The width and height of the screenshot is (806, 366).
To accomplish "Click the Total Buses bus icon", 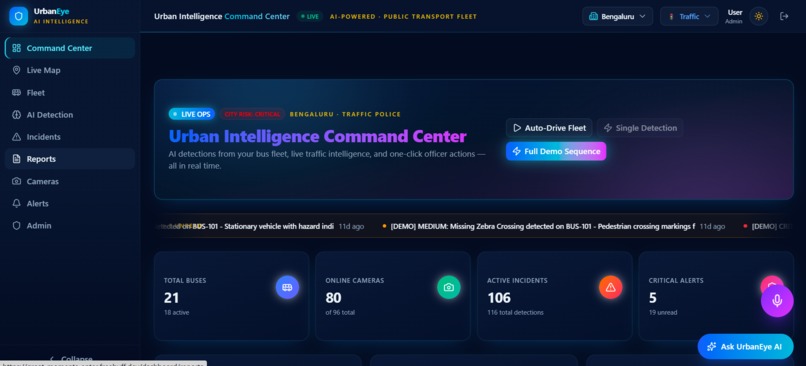I will [x=287, y=287].
